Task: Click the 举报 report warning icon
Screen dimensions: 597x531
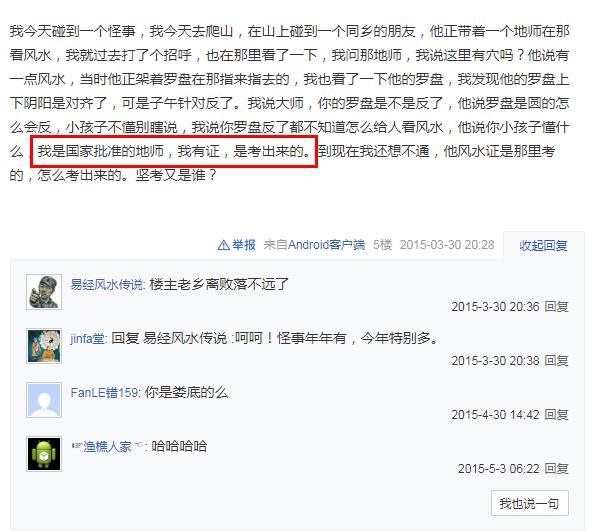Action: [x=223, y=245]
